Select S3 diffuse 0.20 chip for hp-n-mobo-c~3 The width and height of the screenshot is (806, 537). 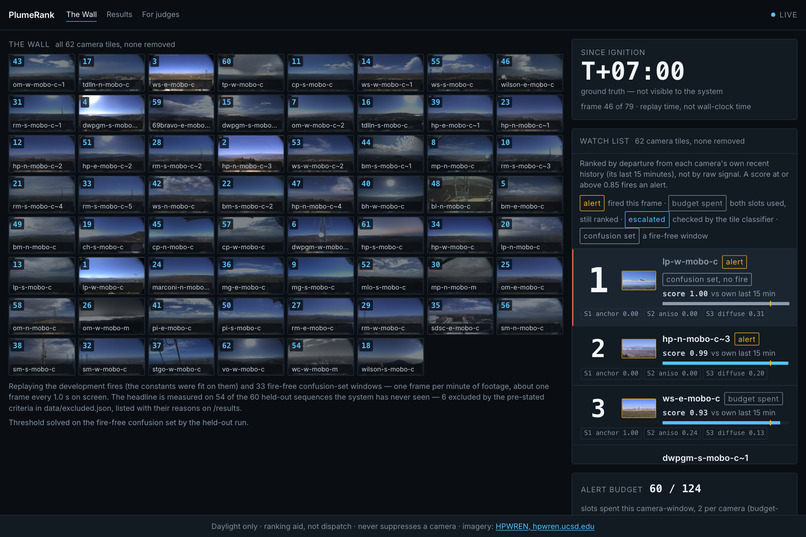(x=735, y=373)
